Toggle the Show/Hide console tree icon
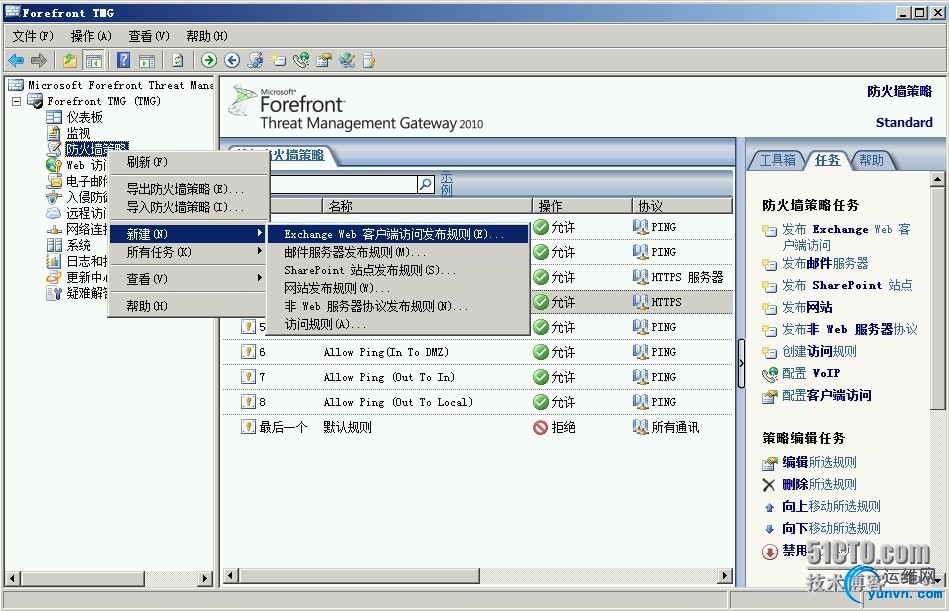This screenshot has height=611, width=949. click(93, 60)
